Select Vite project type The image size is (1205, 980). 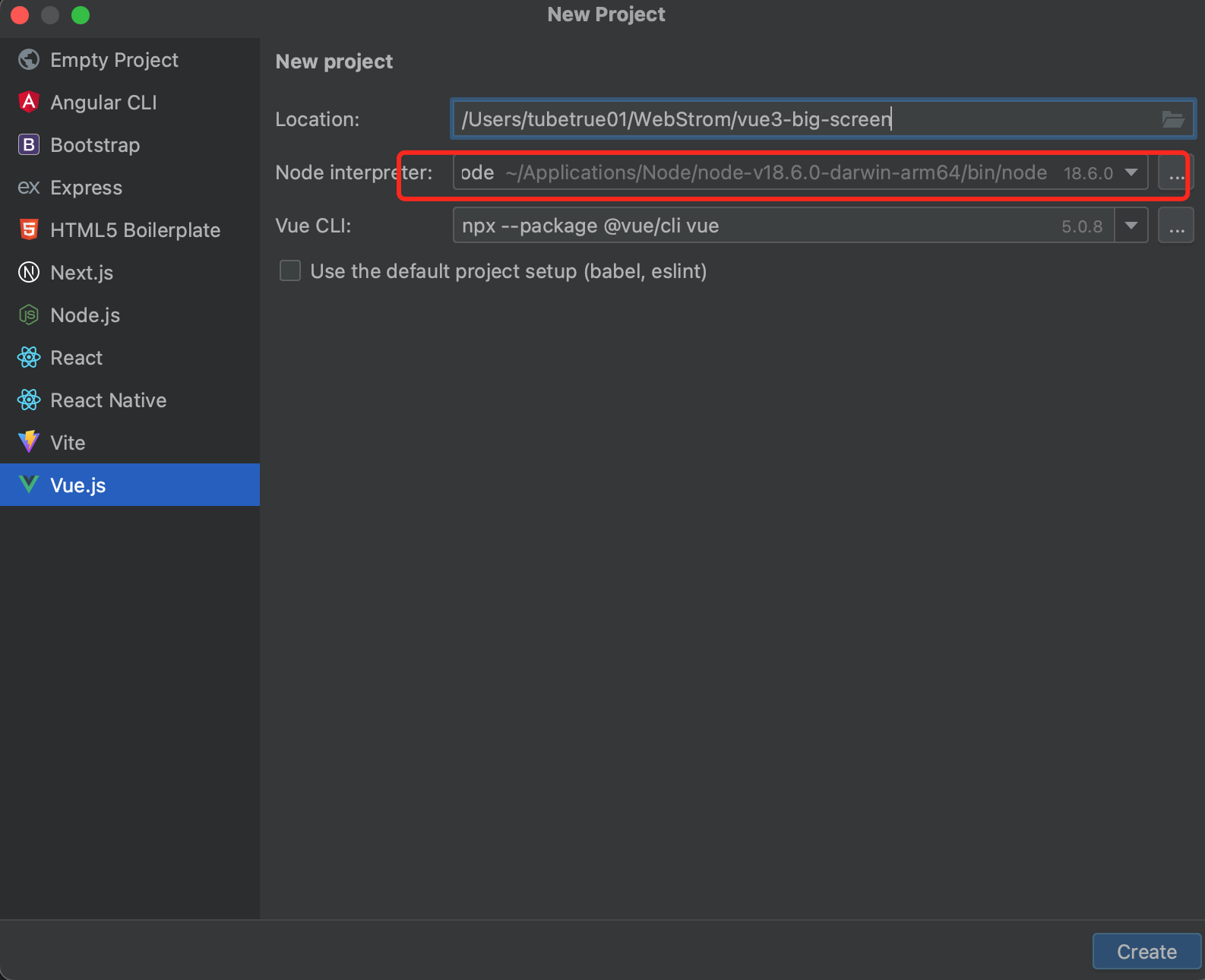(130, 442)
